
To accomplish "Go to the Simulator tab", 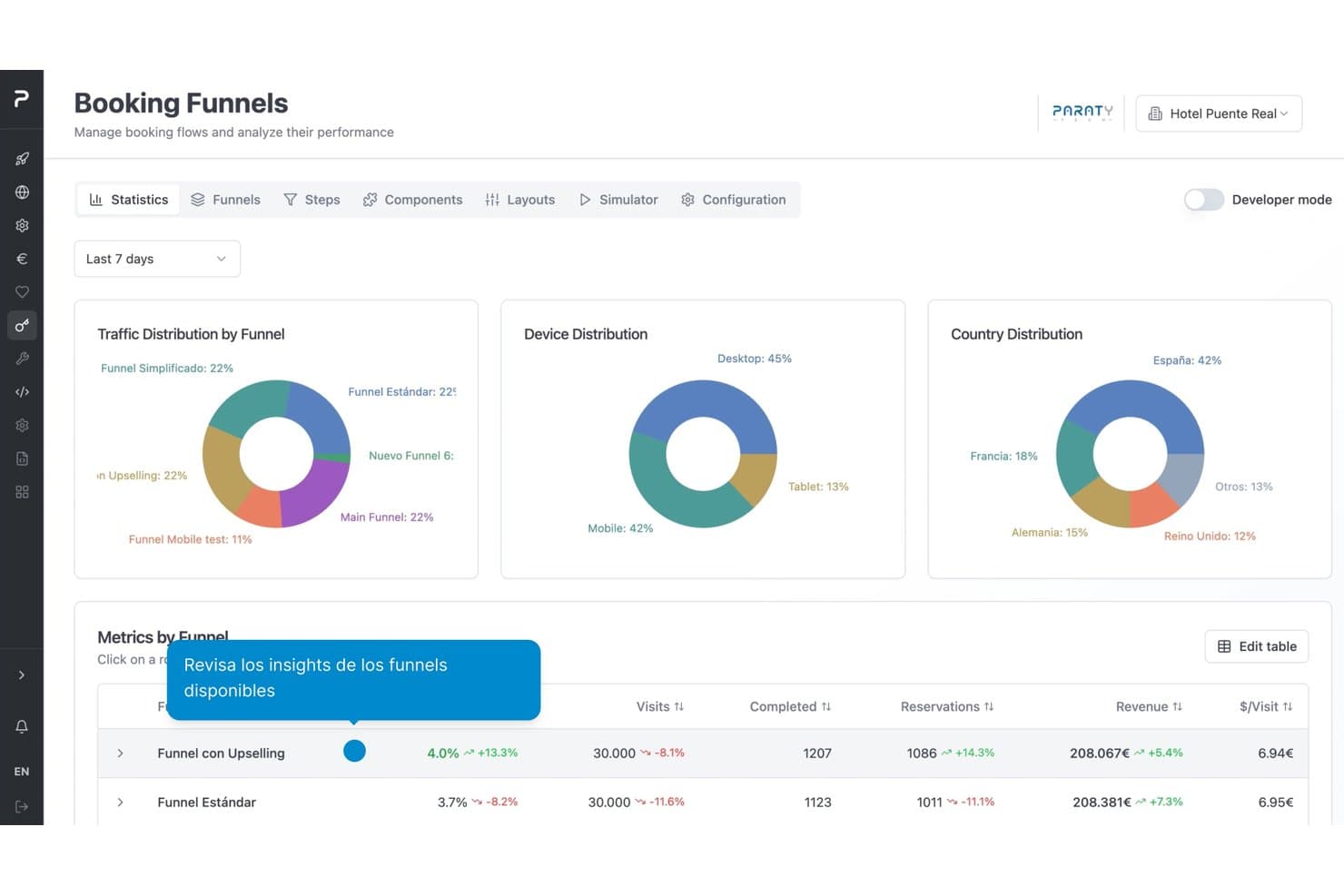I will click(x=618, y=200).
